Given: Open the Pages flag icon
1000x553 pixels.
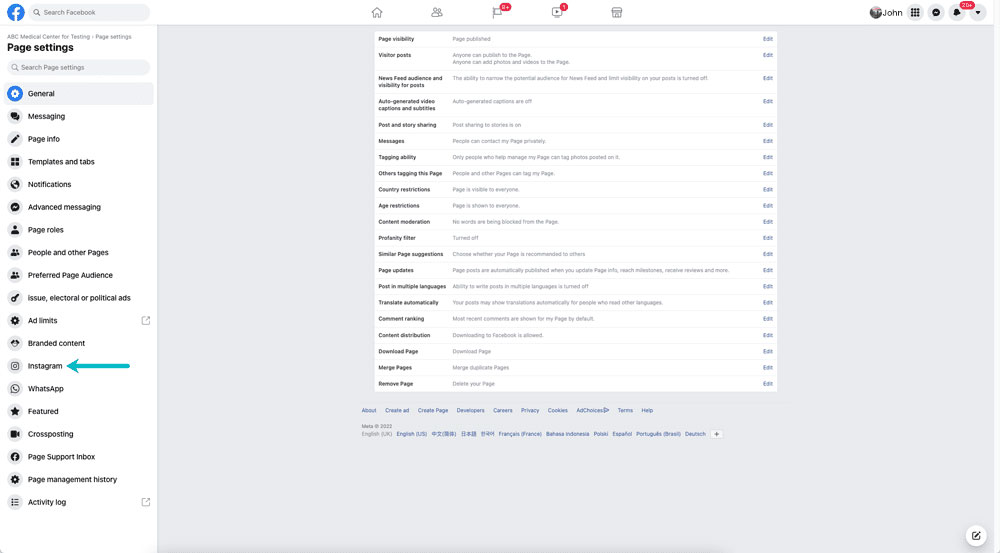Looking at the screenshot, I should coord(497,13).
